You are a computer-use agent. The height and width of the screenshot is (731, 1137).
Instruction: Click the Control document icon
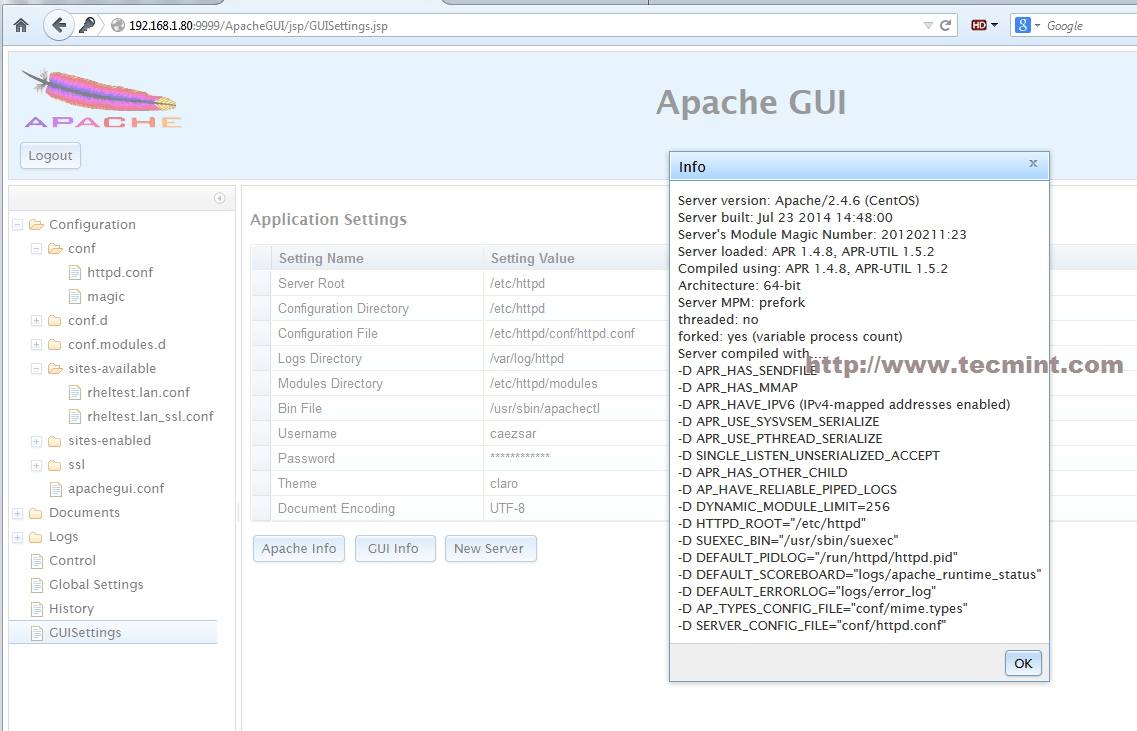coord(37,561)
